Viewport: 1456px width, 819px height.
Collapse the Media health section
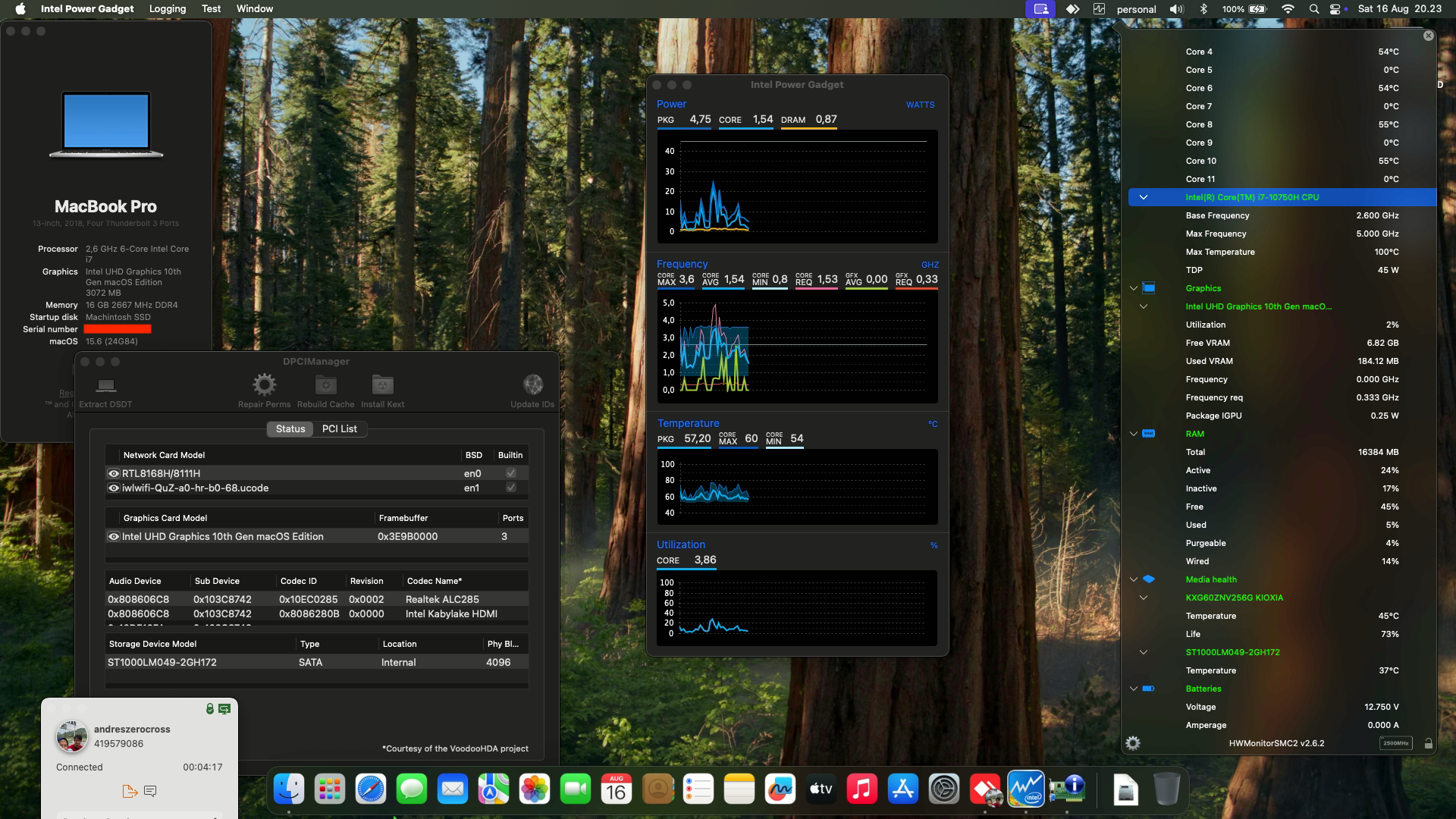pos(1134,579)
